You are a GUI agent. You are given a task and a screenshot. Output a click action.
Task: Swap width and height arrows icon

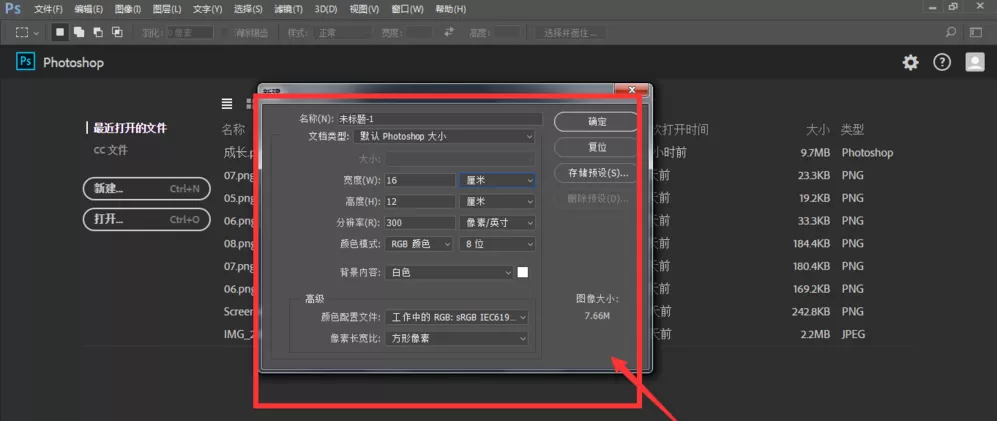[x=450, y=32]
